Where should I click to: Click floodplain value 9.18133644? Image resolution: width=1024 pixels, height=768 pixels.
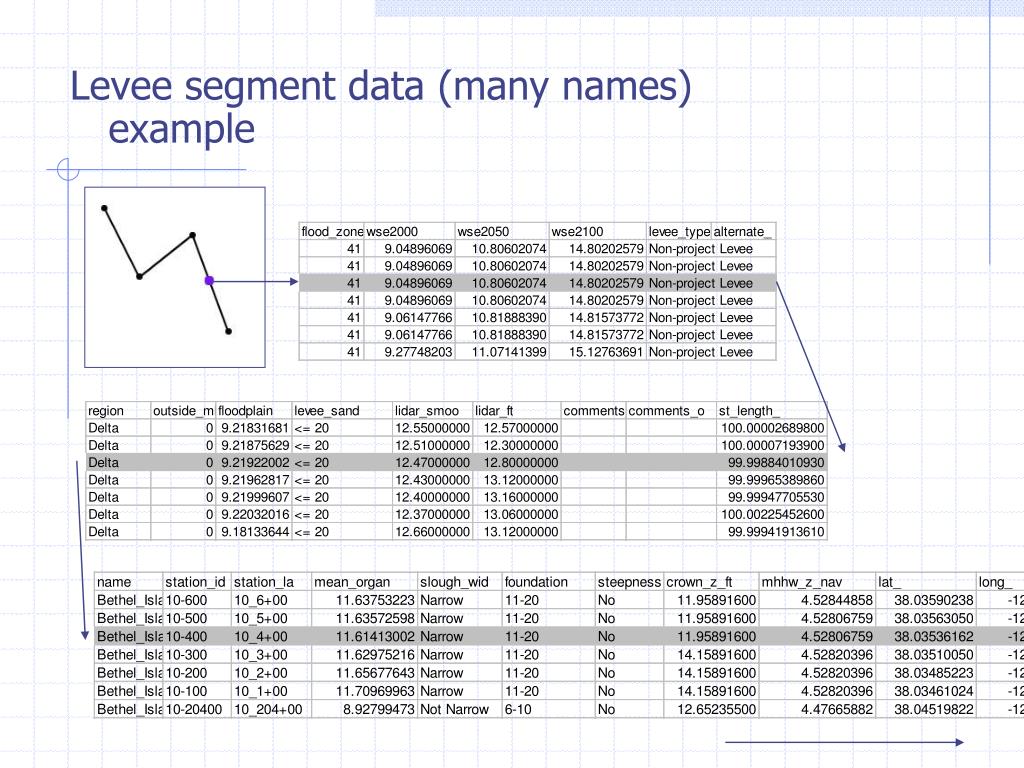coord(255,532)
